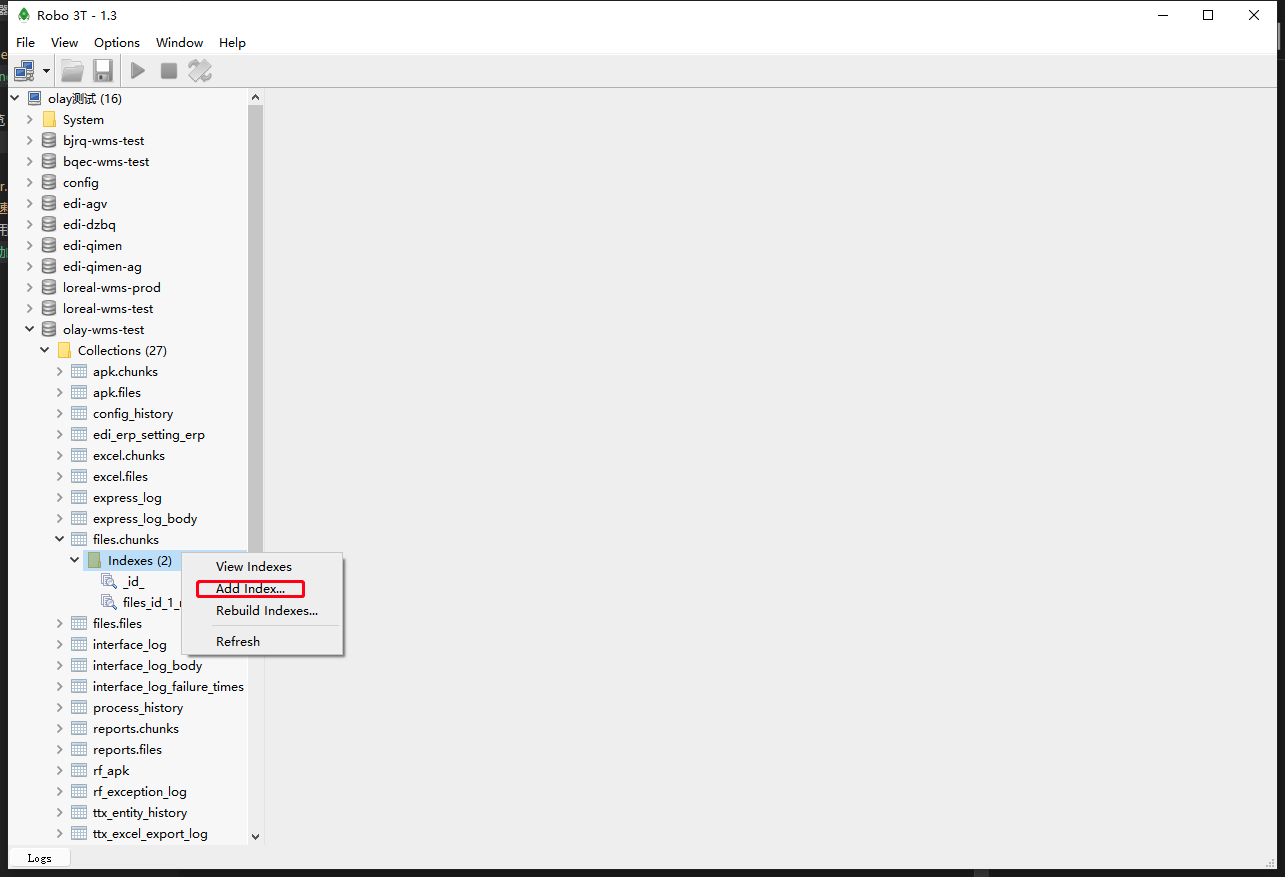Open the Help menu
Viewport: 1285px width, 877px height.
pyautogui.click(x=233, y=43)
